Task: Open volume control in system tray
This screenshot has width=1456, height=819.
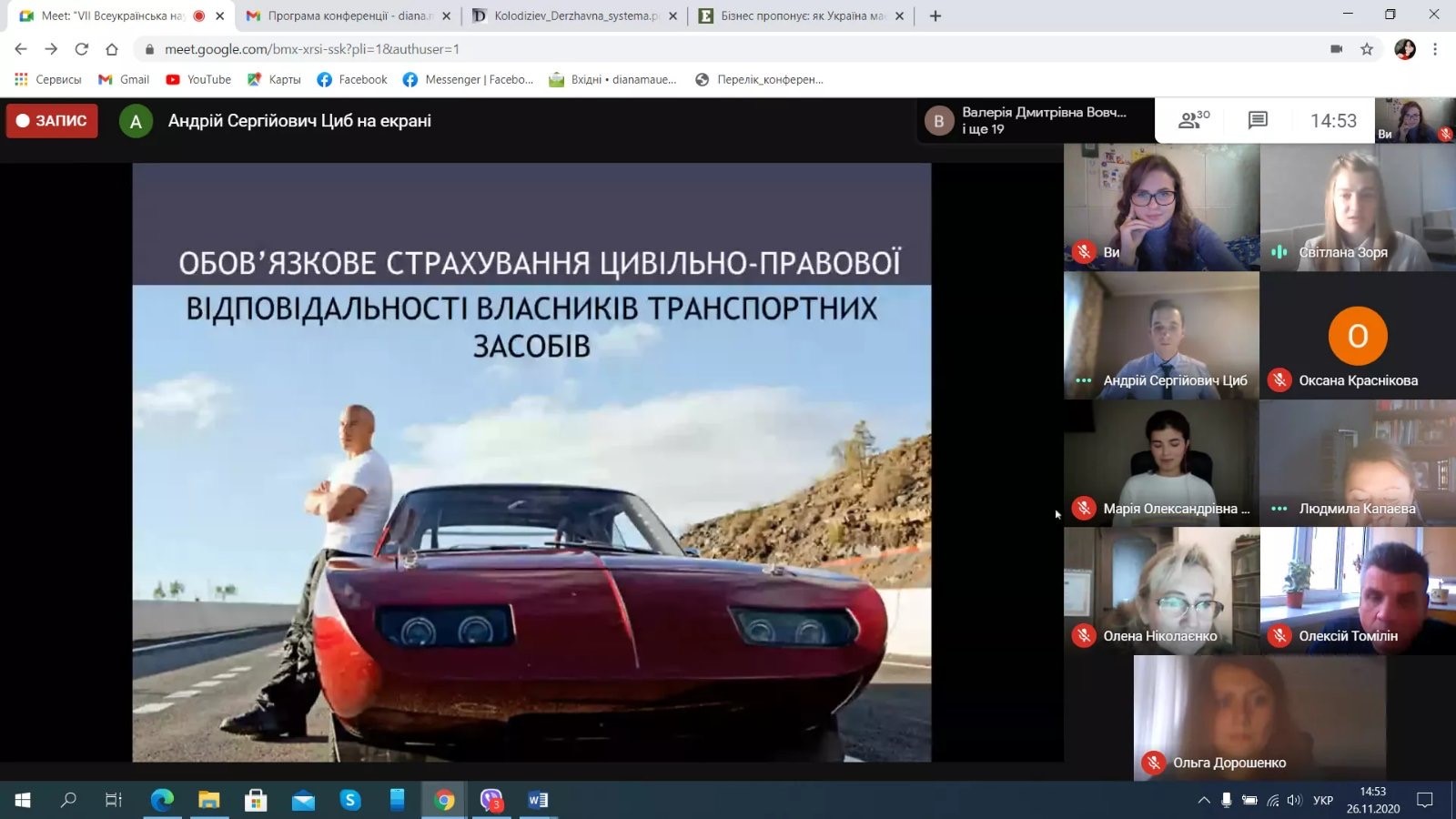Action: [x=1294, y=800]
